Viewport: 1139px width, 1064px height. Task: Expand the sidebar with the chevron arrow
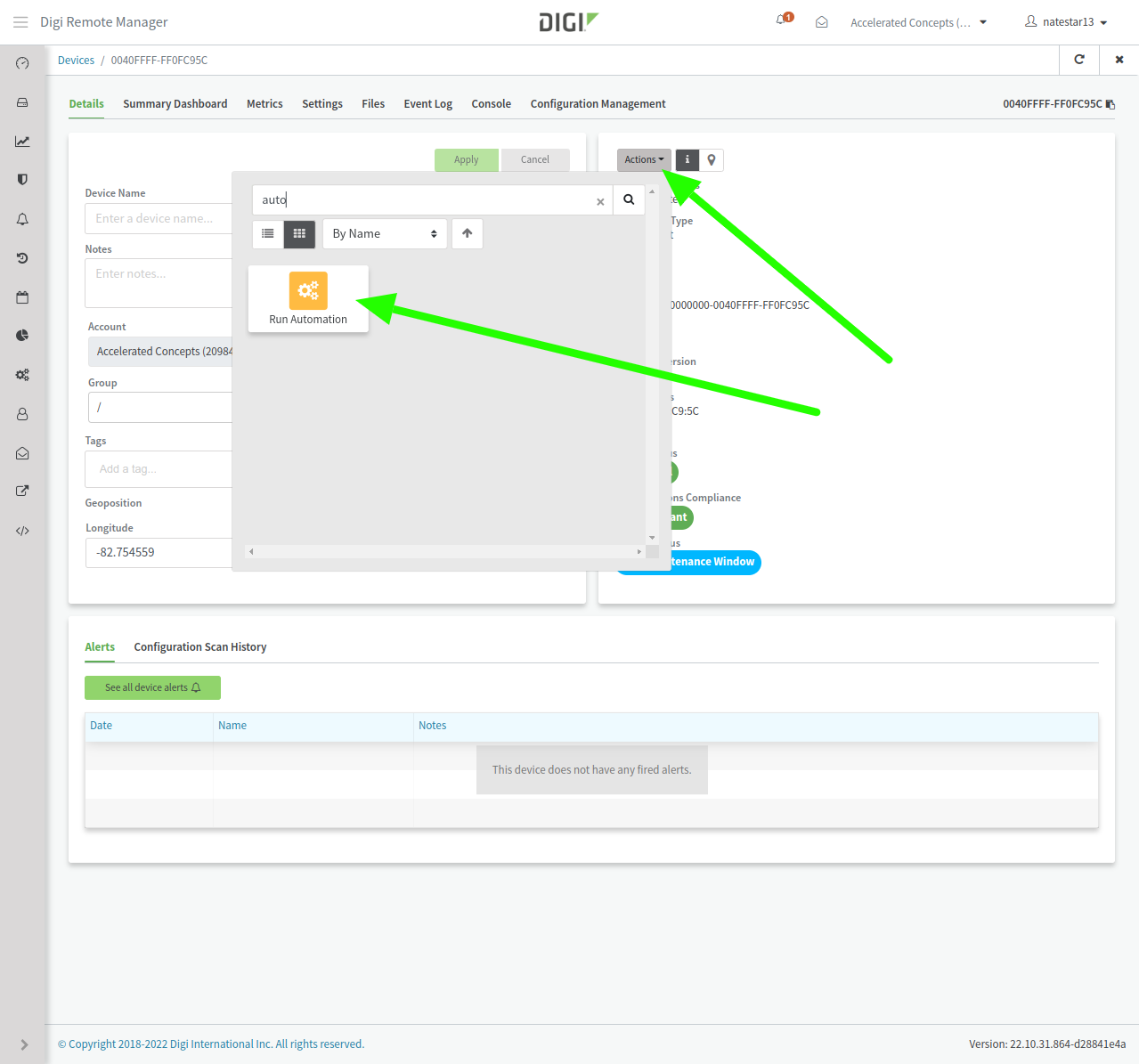point(24,1044)
